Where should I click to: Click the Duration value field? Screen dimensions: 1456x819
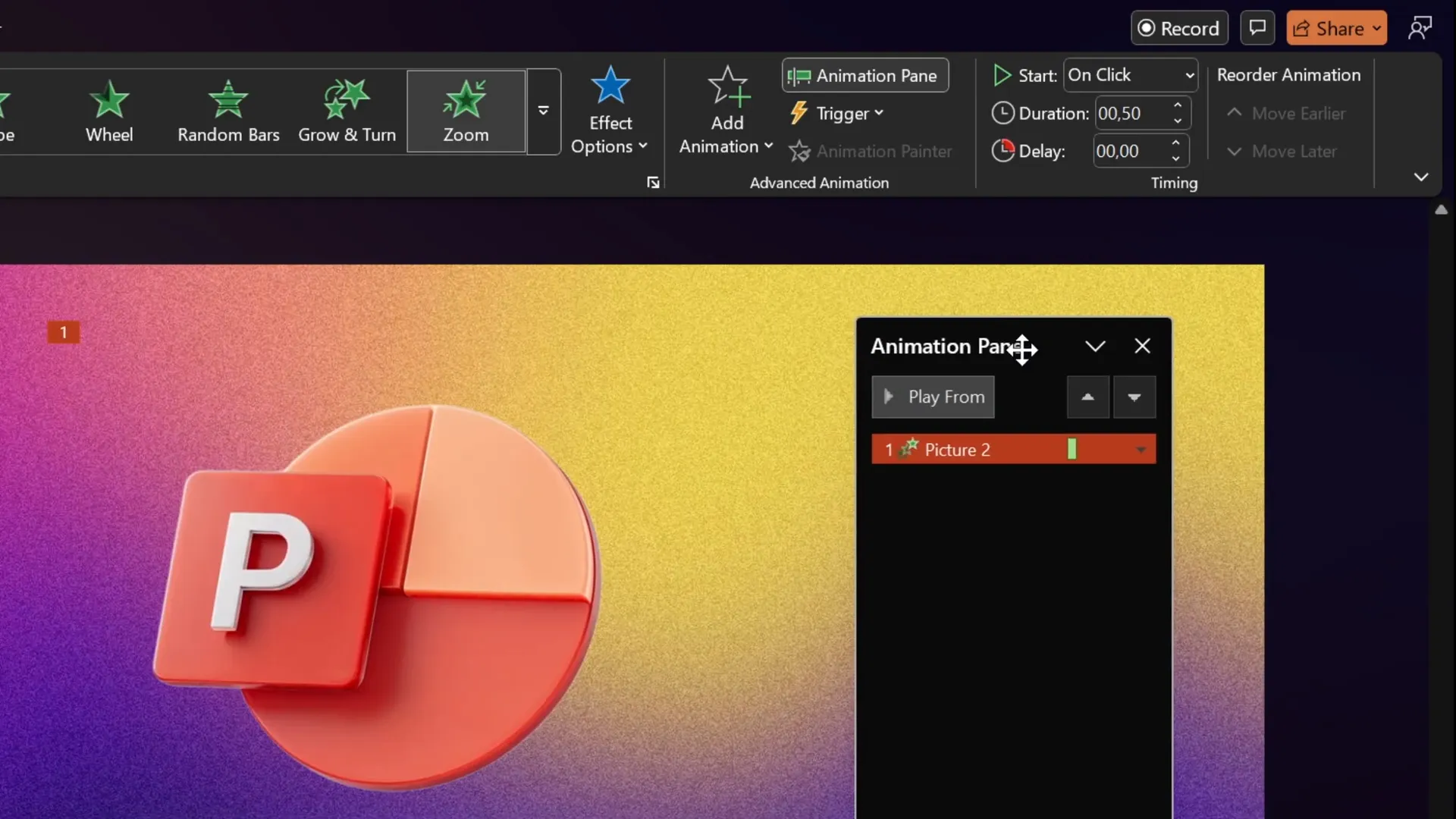(x=1132, y=114)
